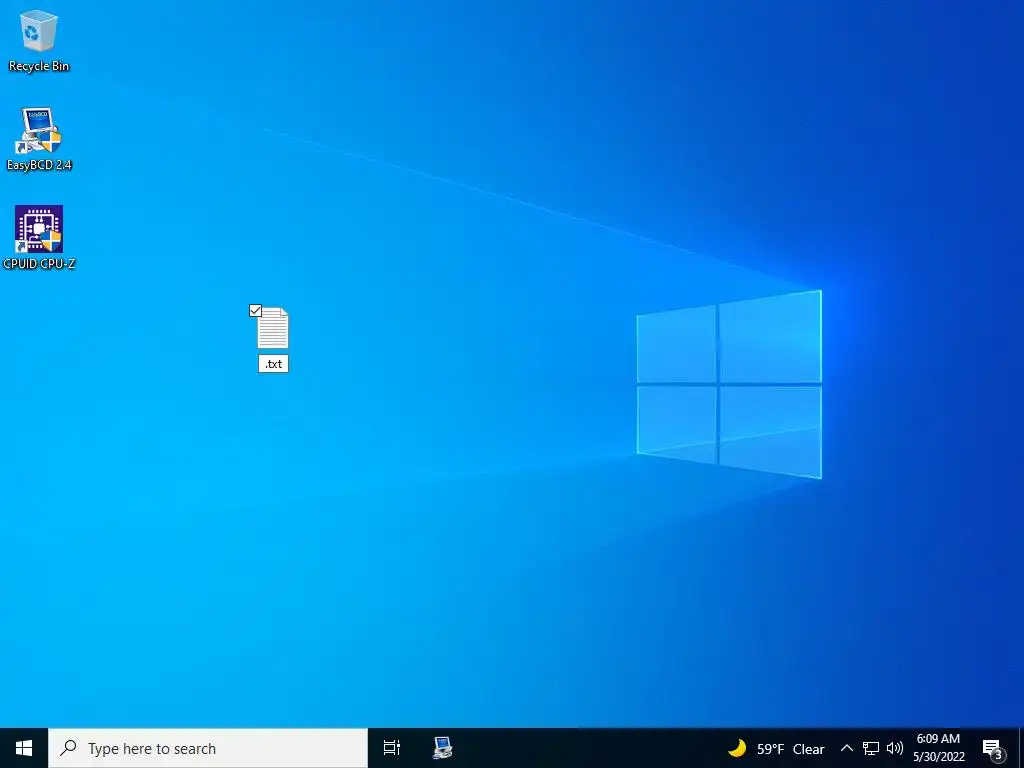Open the volume speaker tray icon
Viewport: 1024px width, 768px height.
coord(895,748)
